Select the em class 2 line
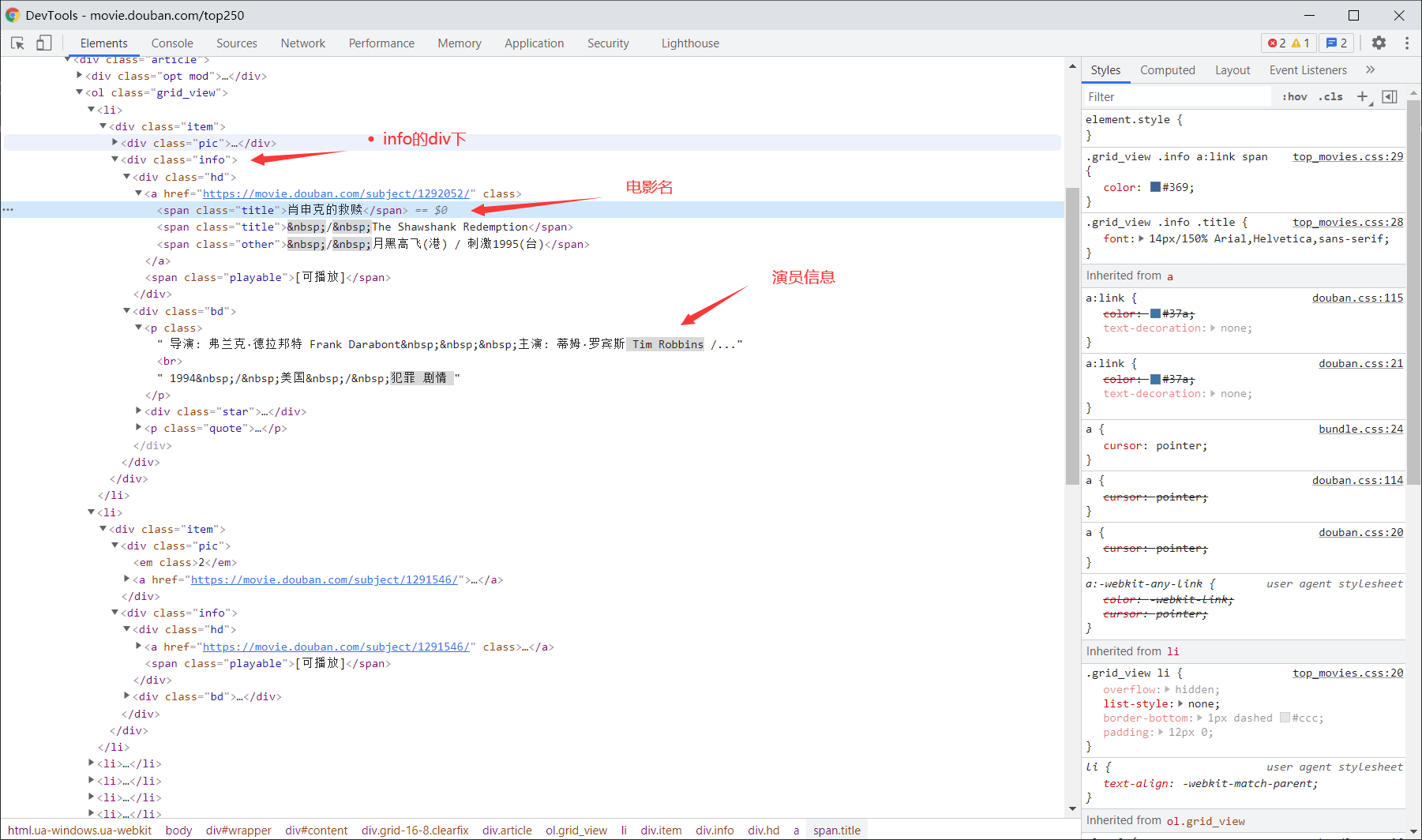Viewport: 1422px width, 840px height. click(185, 562)
